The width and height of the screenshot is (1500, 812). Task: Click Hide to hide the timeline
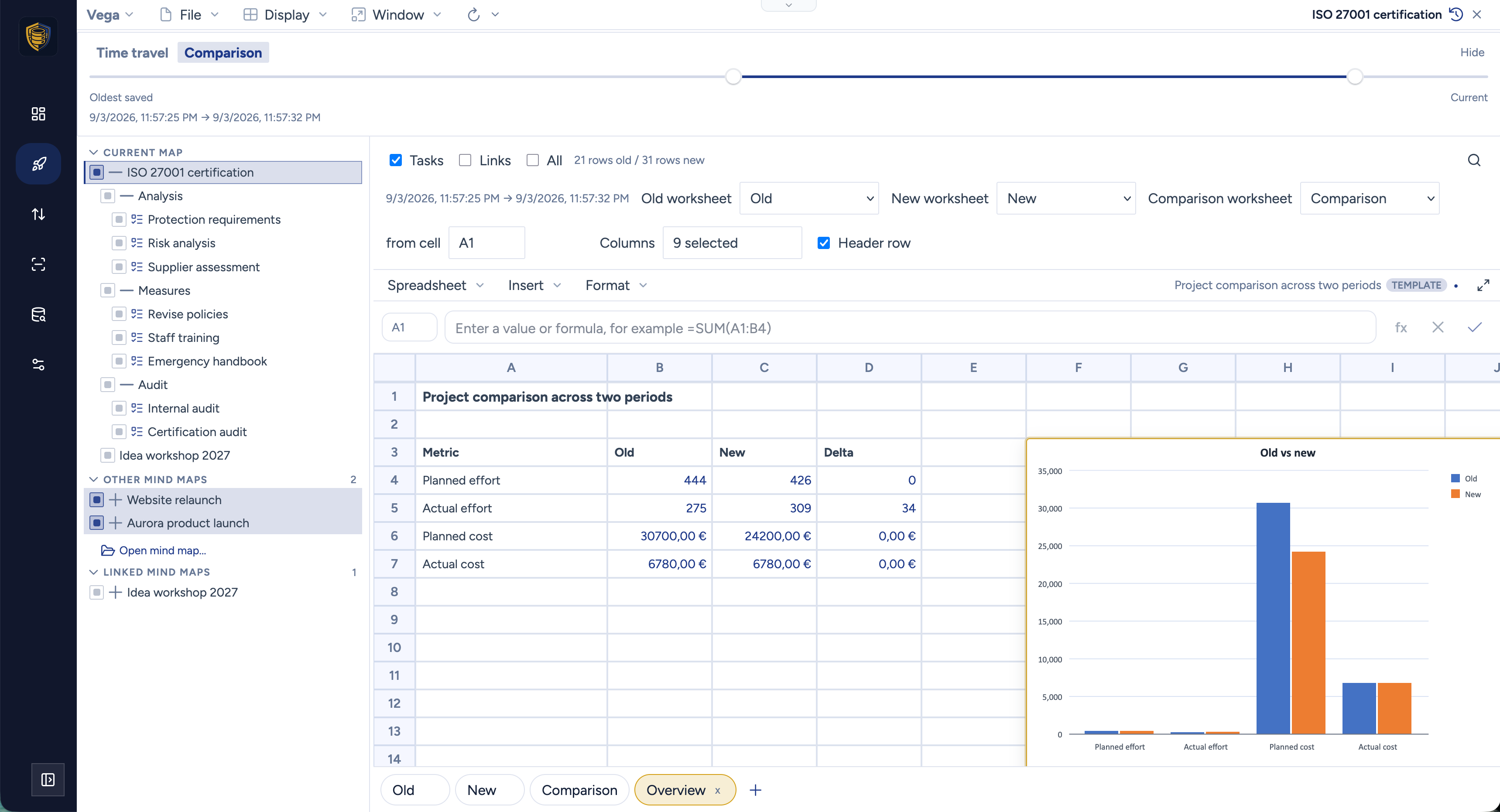coord(1472,52)
